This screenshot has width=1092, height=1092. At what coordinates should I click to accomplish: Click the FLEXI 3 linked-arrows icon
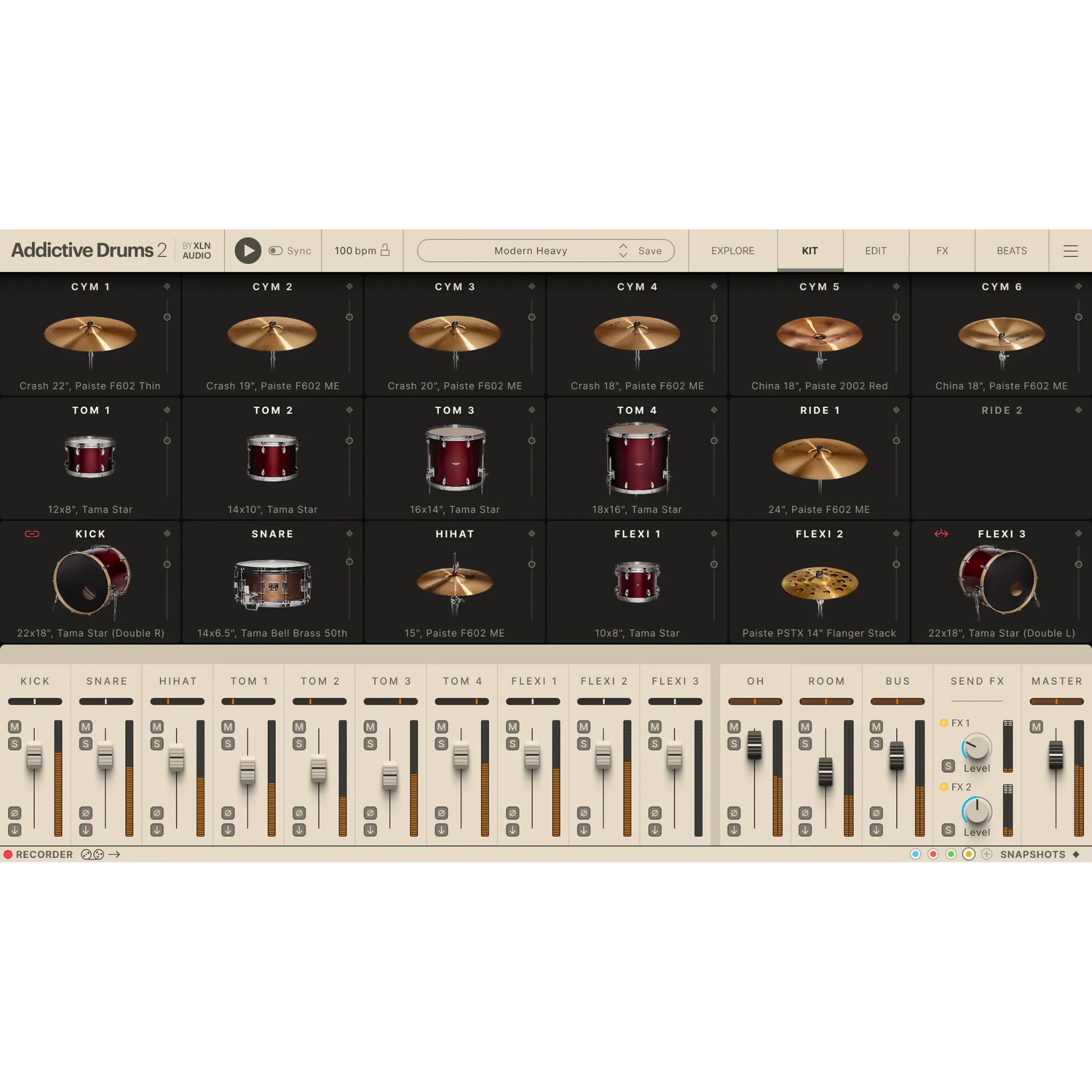click(941, 534)
